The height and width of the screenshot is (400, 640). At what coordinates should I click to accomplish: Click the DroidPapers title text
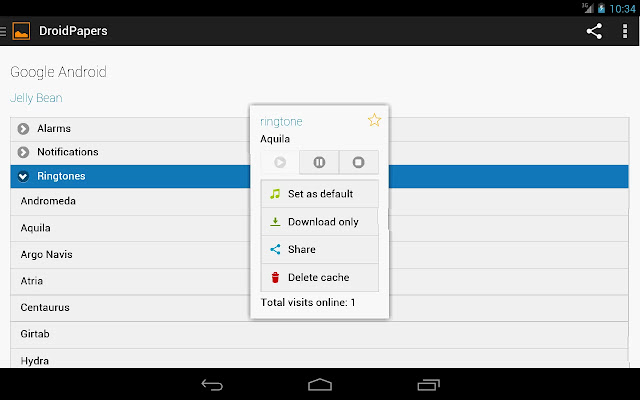(73, 31)
